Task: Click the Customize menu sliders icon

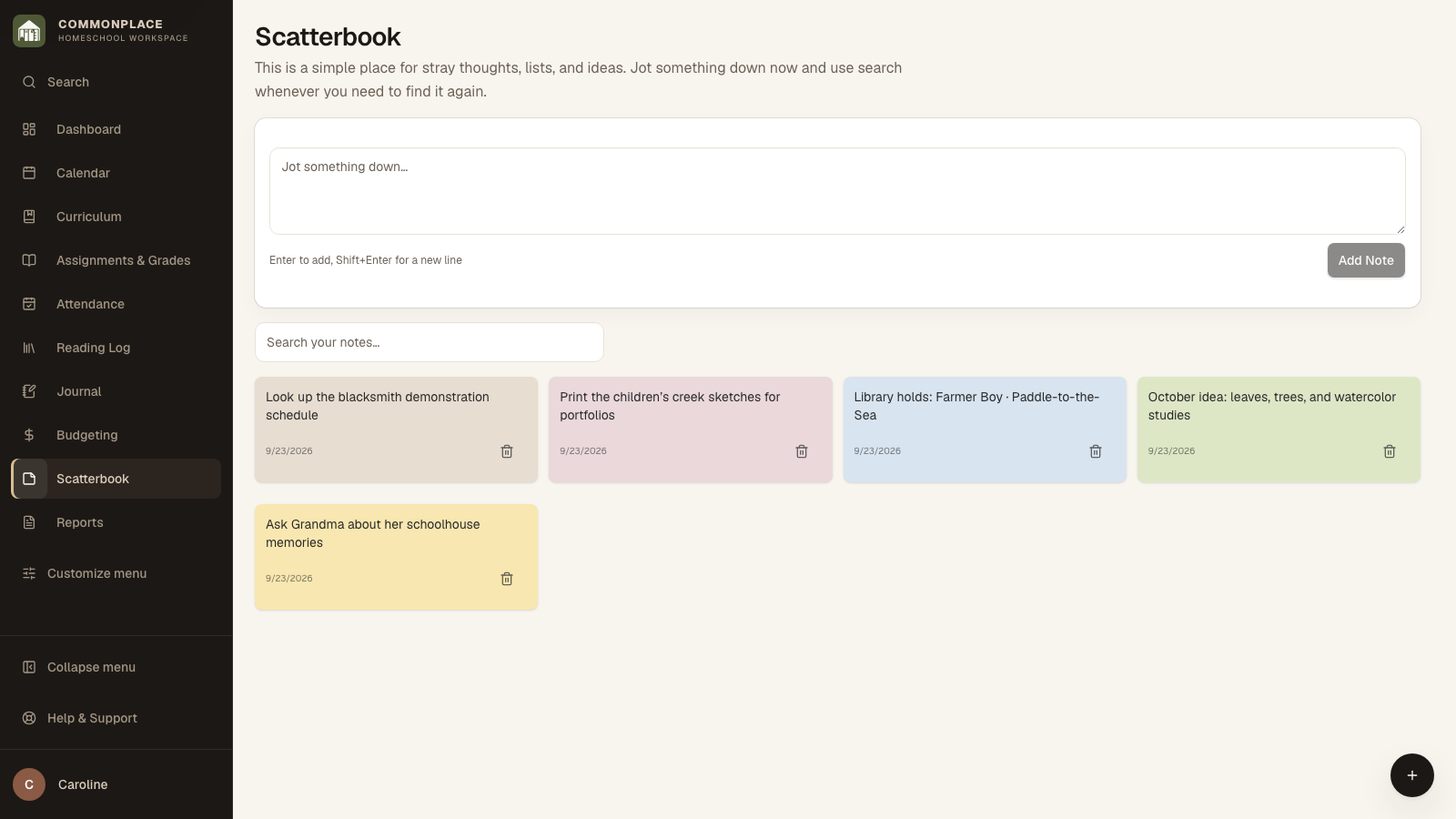Action: (x=29, y=573)
